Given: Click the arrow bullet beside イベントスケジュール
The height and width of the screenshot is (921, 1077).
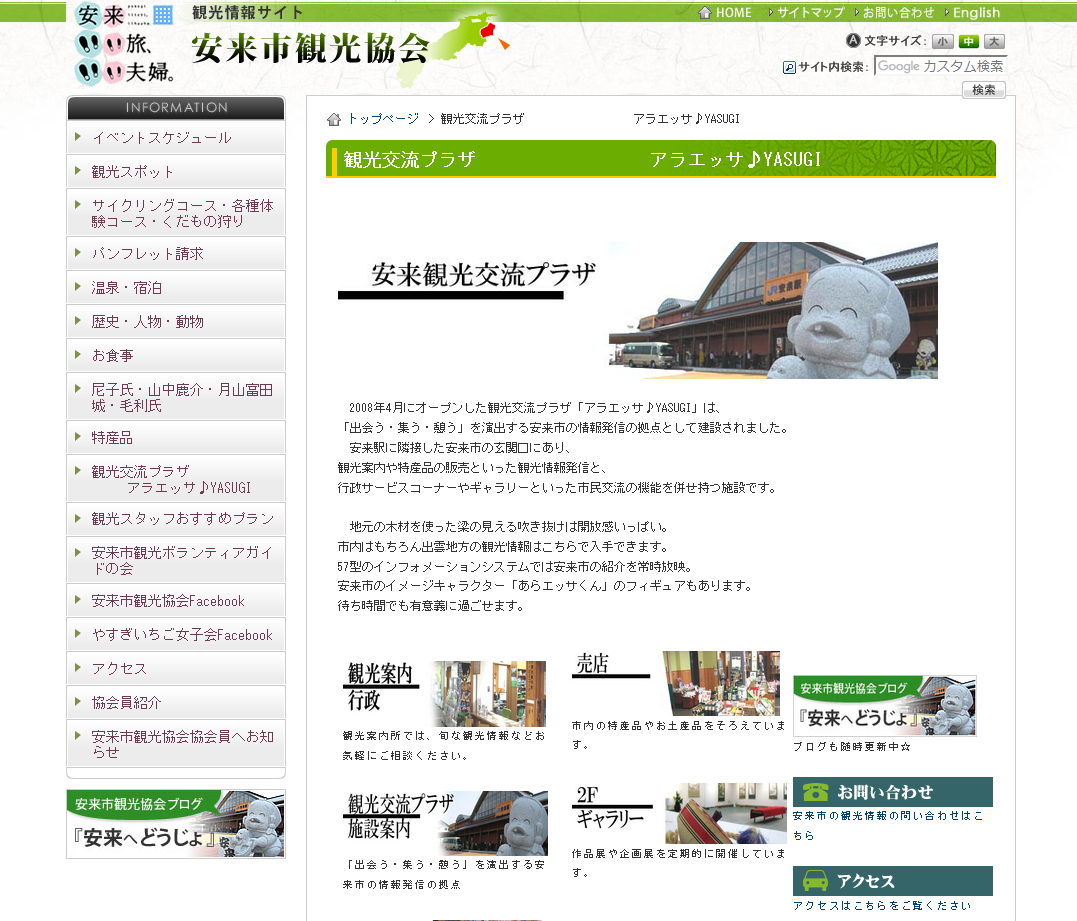Looking at the screenshot, I should tap(78, 137).
